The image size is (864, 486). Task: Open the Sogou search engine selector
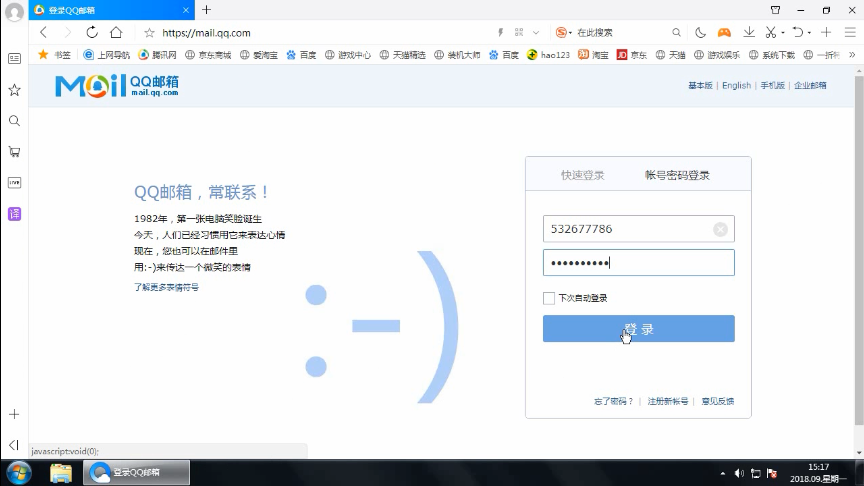click(x=564, y=33)
